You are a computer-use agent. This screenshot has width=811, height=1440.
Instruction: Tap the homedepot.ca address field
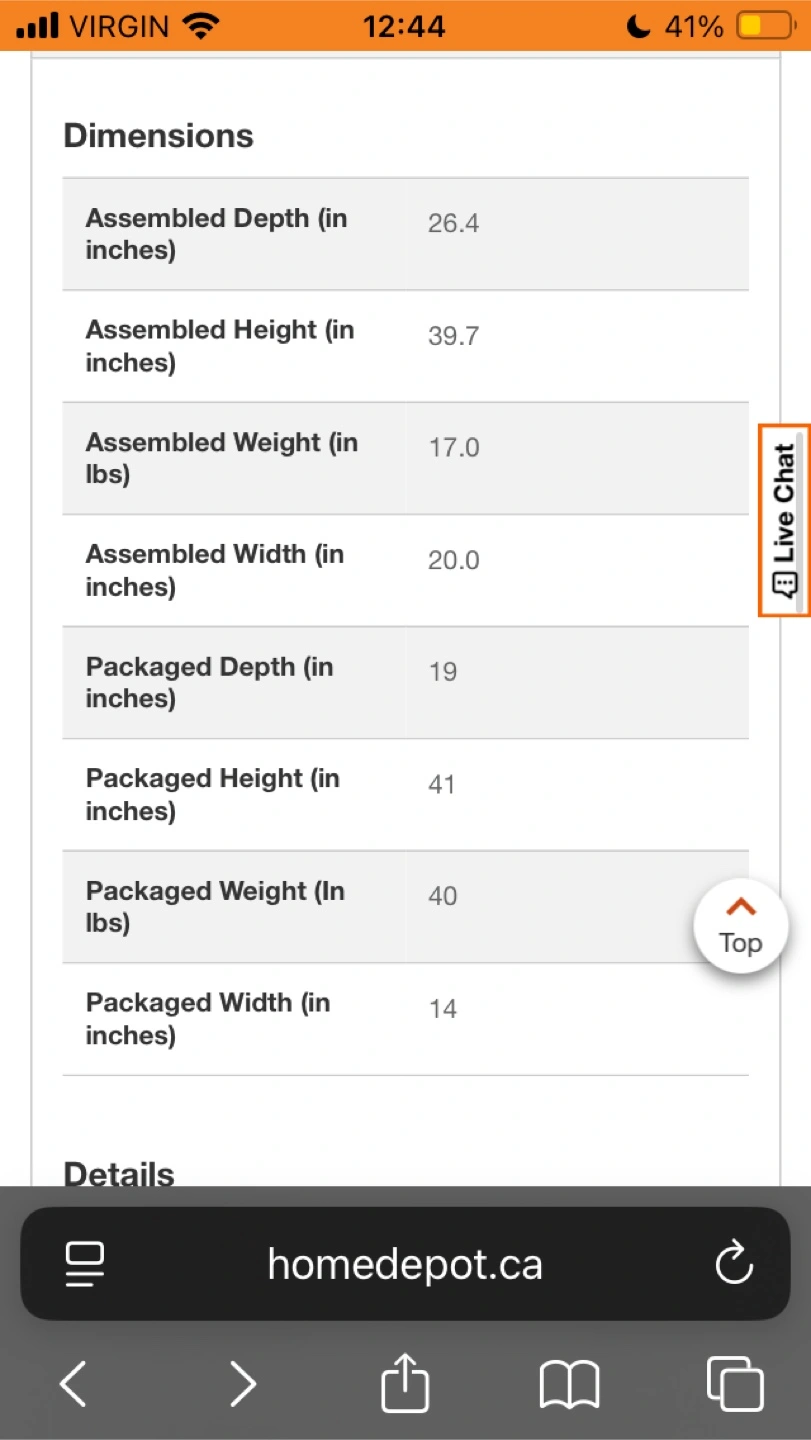(405, 1264)
